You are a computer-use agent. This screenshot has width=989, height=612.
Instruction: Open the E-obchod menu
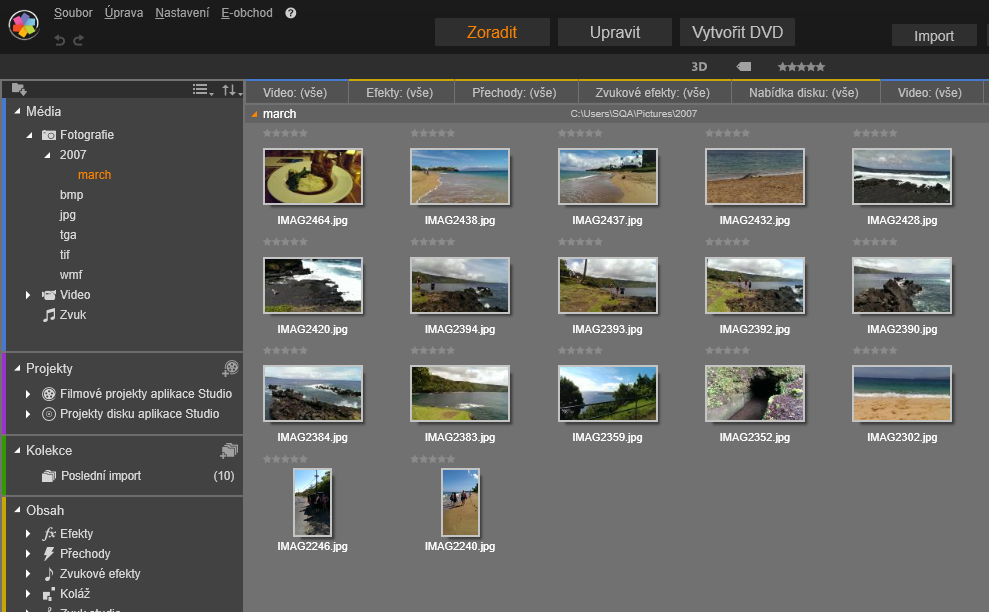coord(247,13)
